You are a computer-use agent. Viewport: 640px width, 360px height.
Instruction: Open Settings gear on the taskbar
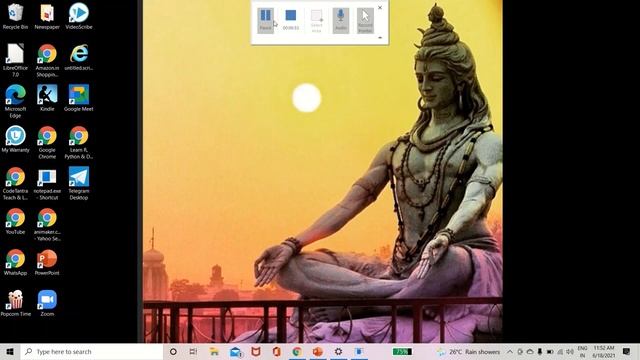[x=338, y=351]
